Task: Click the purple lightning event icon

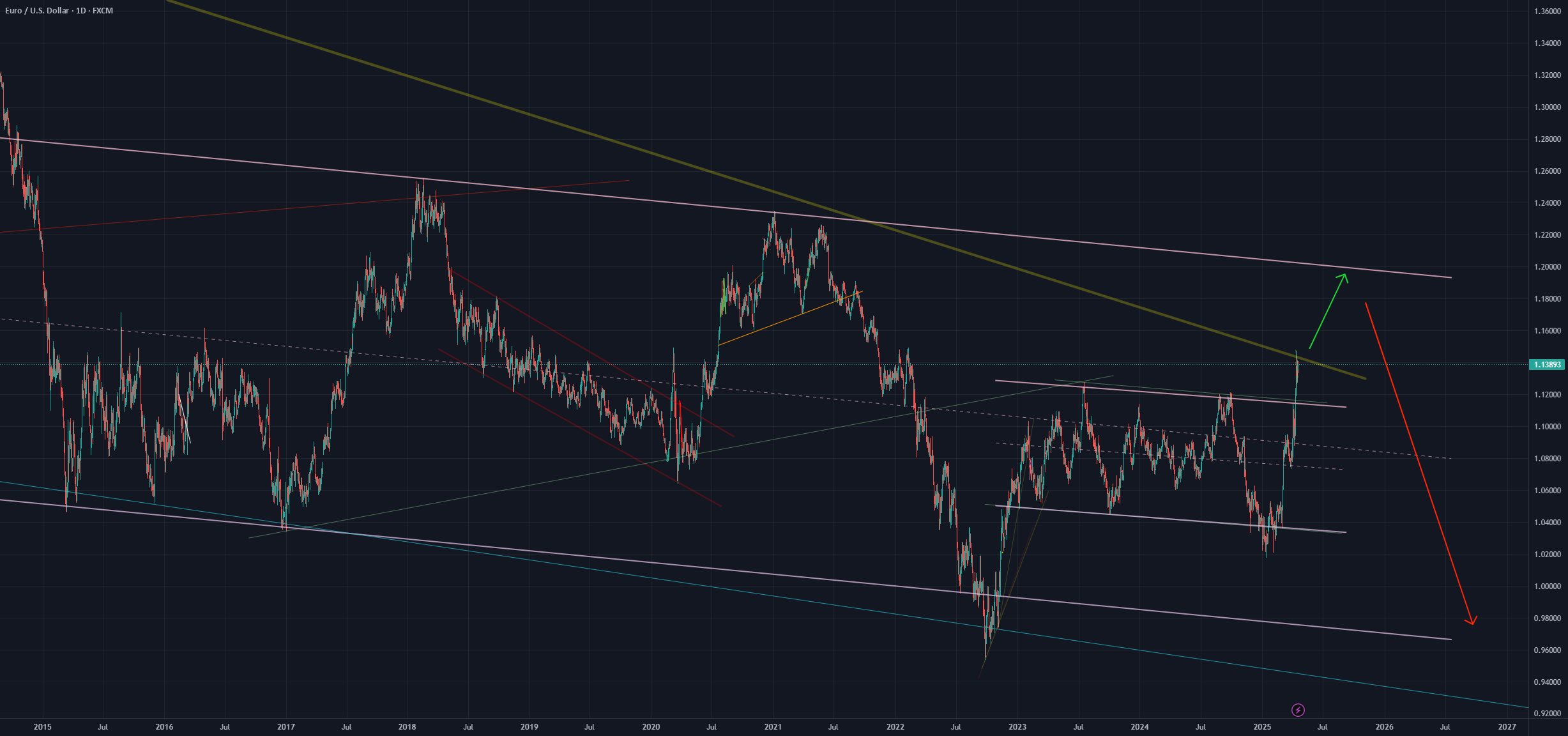Action: pos(1298,710)
